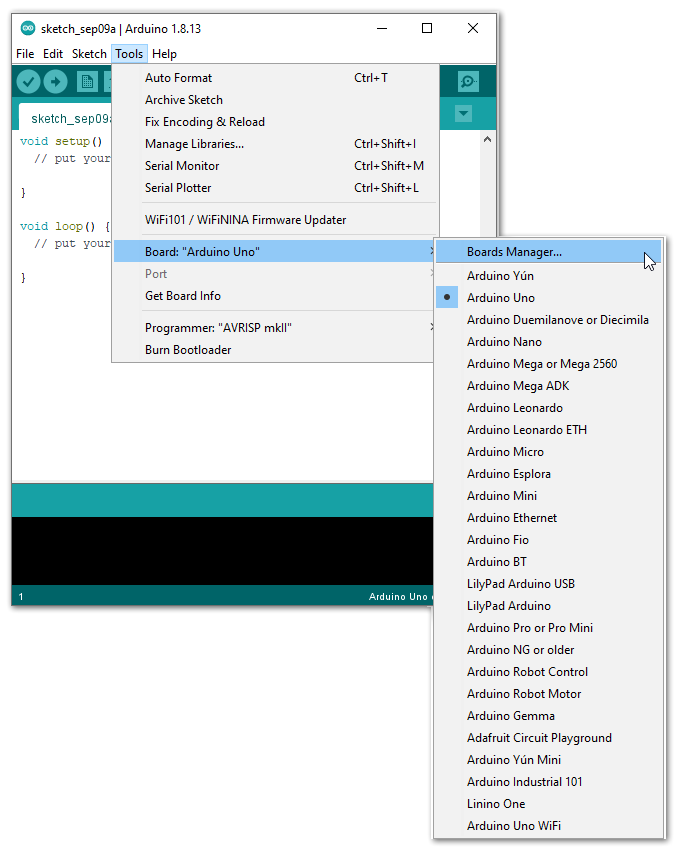Screen dimensions: 680x856
Task: Launch Serial Plotter
Action: [276, 188]
